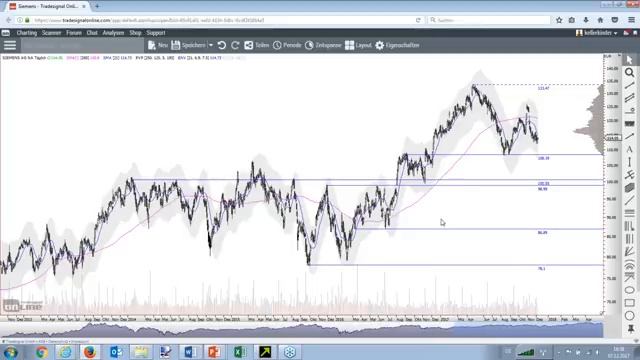
Task: Select the filled band drawing tool
Action: (x=629, y=124)
